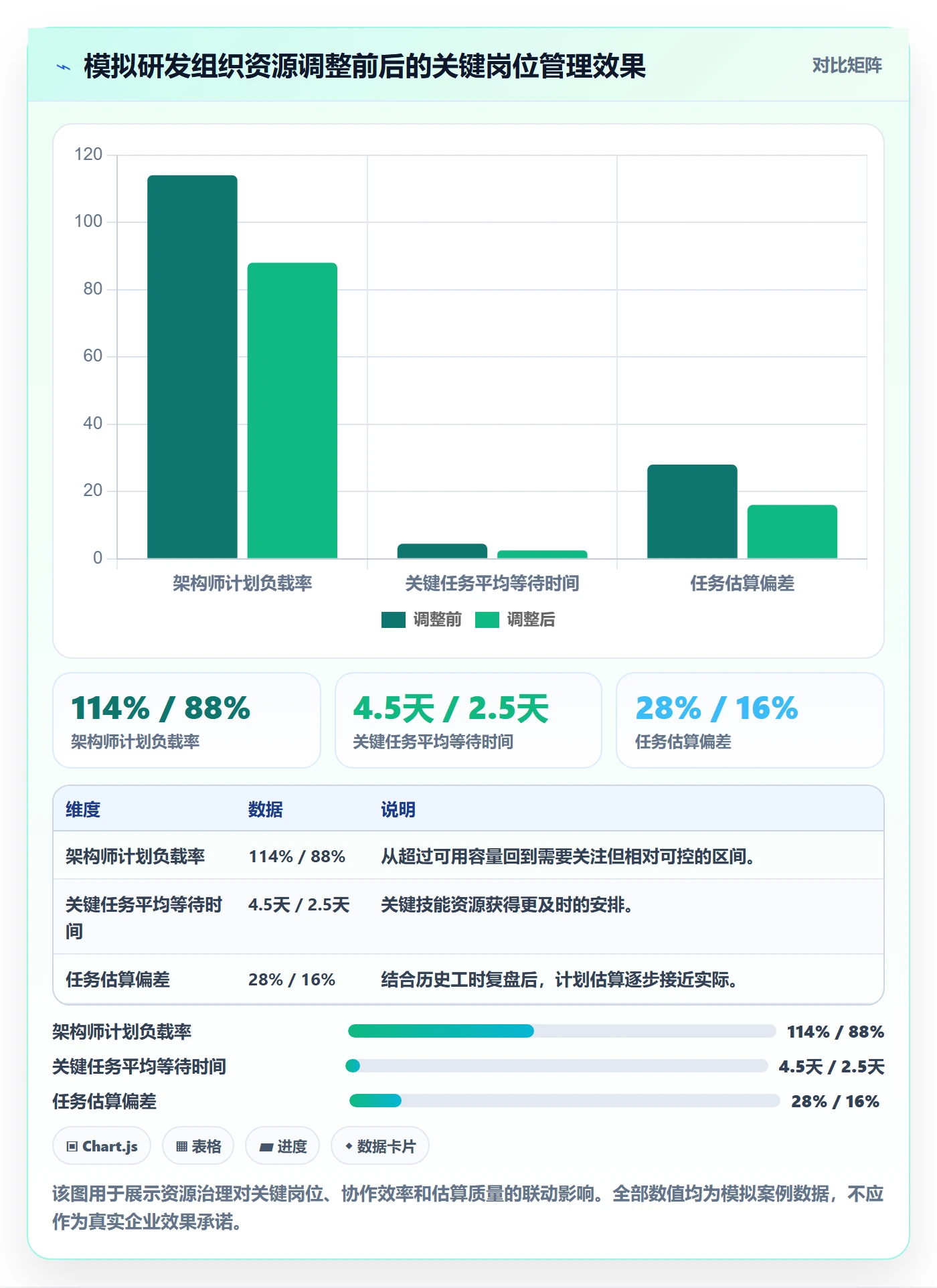Click the note 关键技能资源获得更及时的安排。
937x1288 pixels.
(507, 904)
